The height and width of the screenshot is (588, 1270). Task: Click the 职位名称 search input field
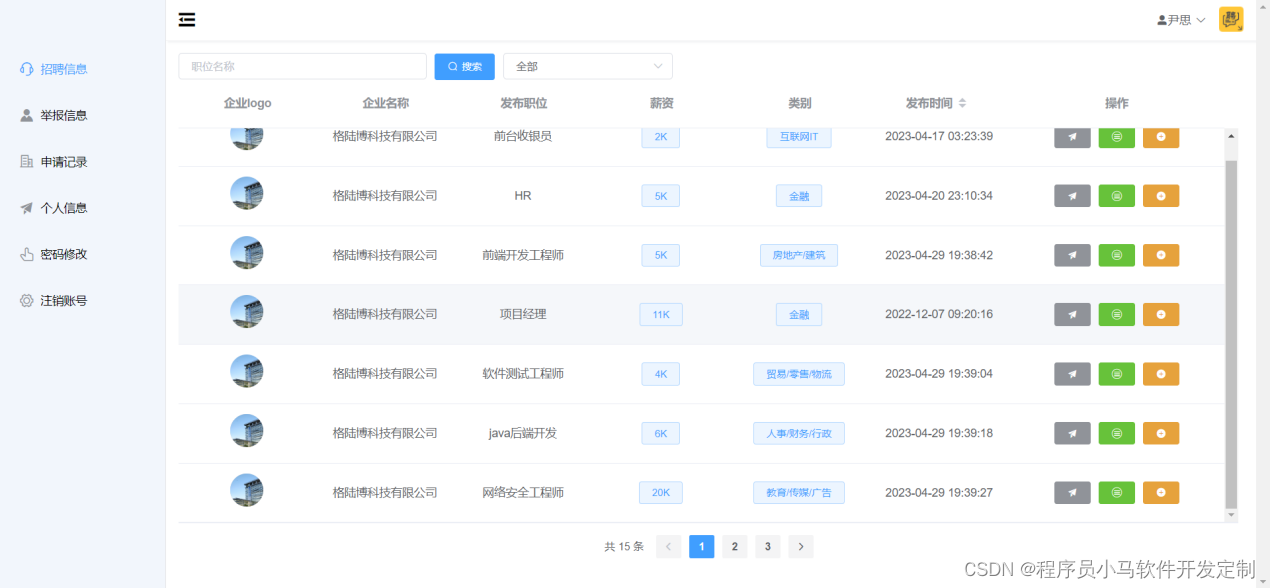tap(302, 66)
